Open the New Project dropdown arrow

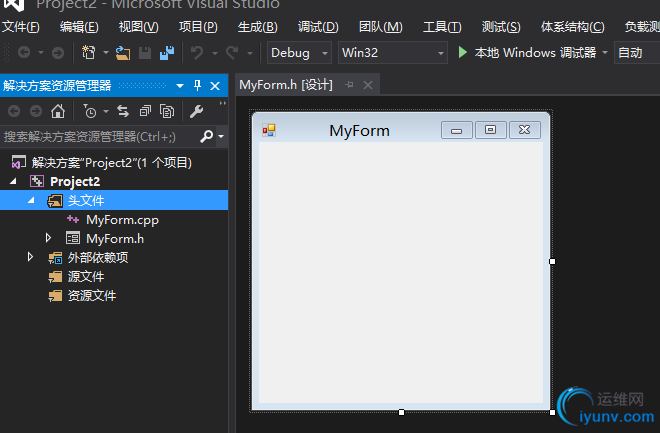click(106, 53)
